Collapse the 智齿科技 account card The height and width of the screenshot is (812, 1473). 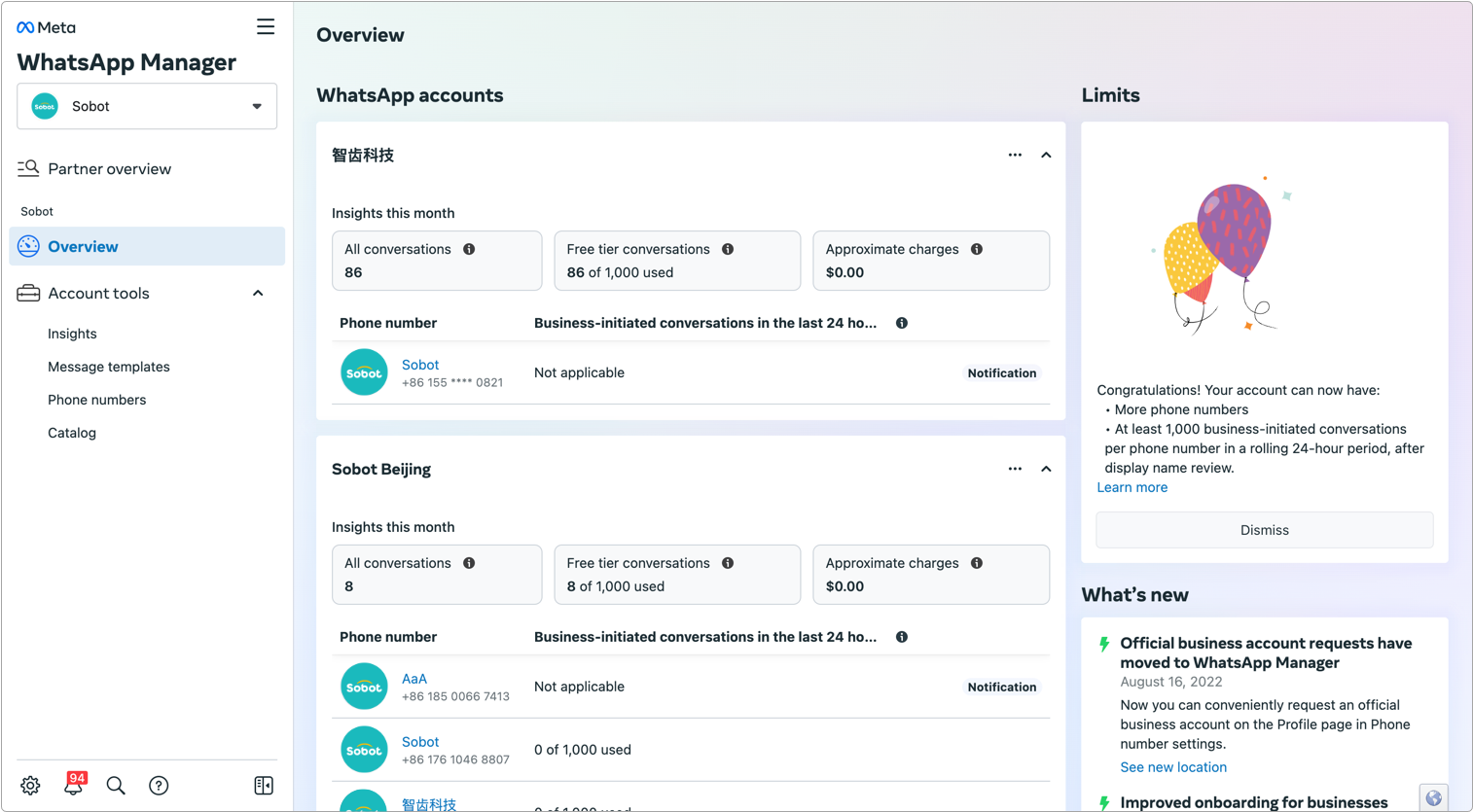coord(1046,156)
